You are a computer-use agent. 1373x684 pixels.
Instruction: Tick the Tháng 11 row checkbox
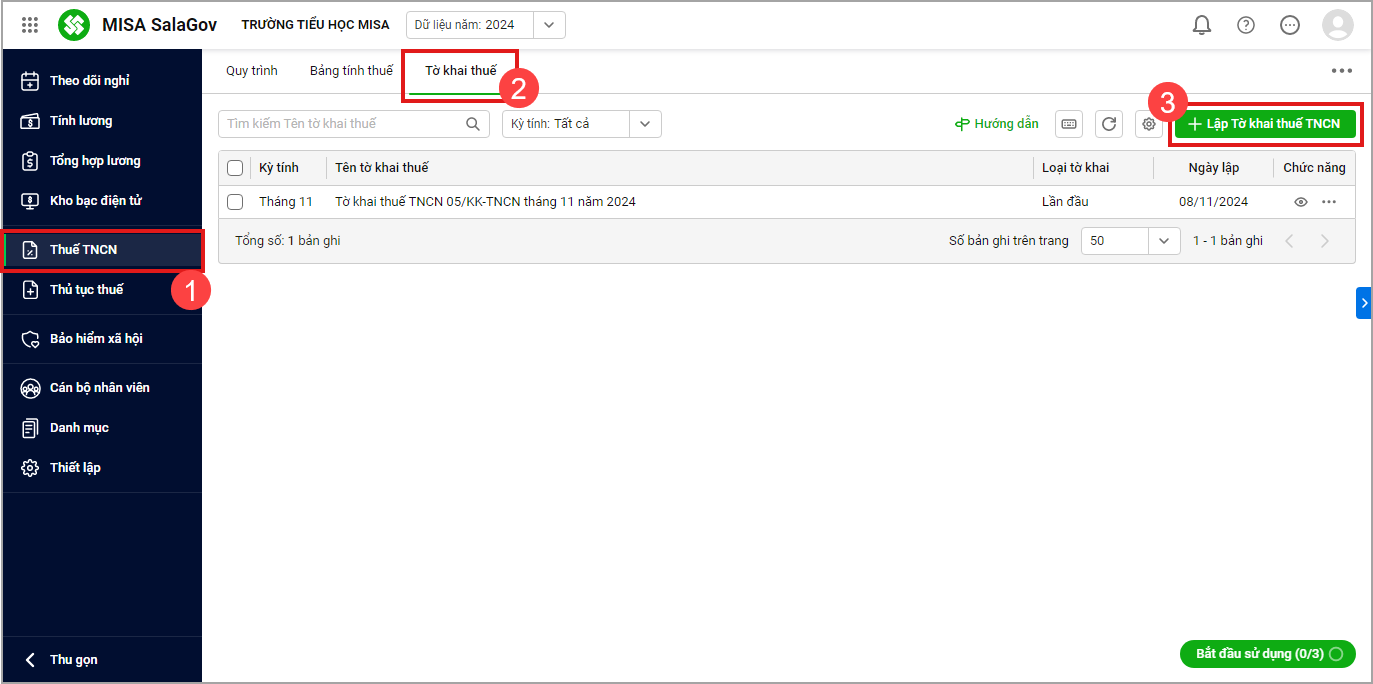click(236, 202)
